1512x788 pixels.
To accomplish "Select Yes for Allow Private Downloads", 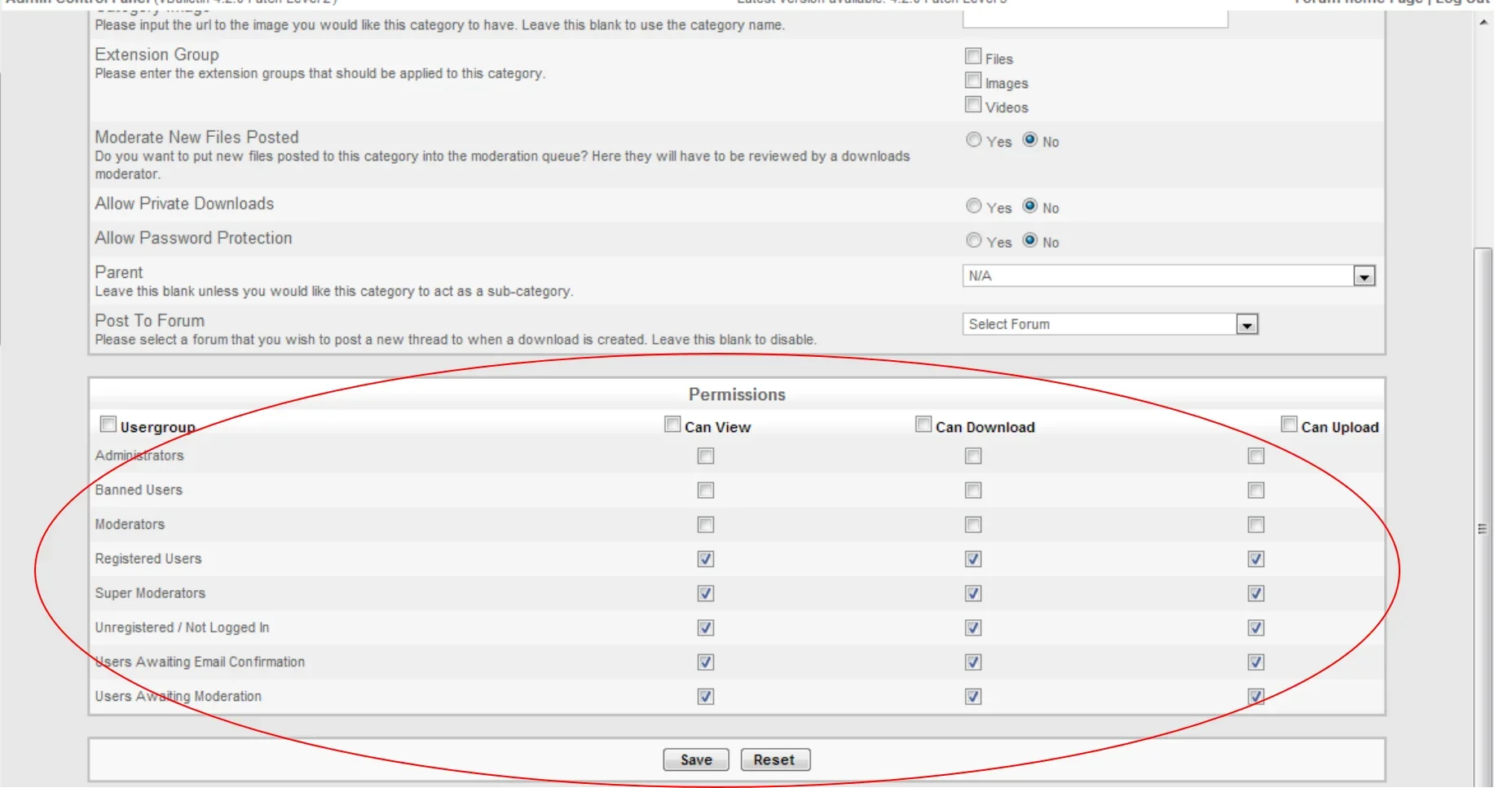I will pos(973,206).
